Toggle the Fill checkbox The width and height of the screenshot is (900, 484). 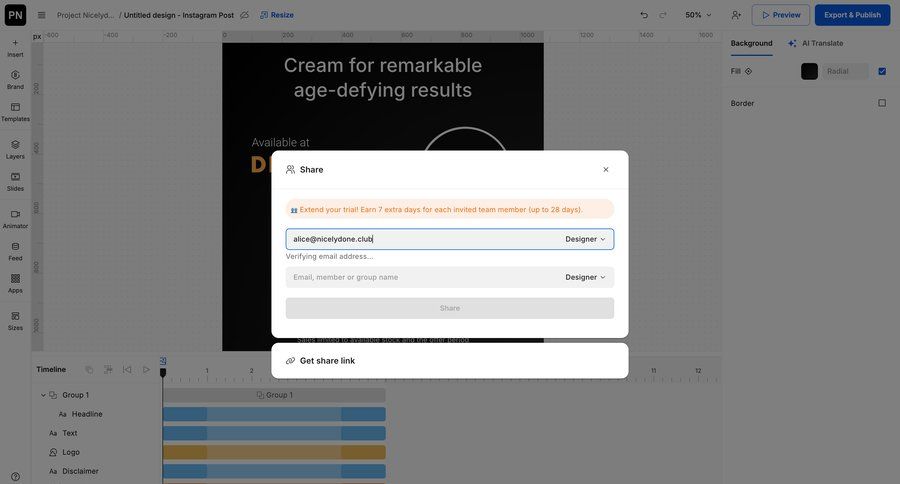point(881,71)
